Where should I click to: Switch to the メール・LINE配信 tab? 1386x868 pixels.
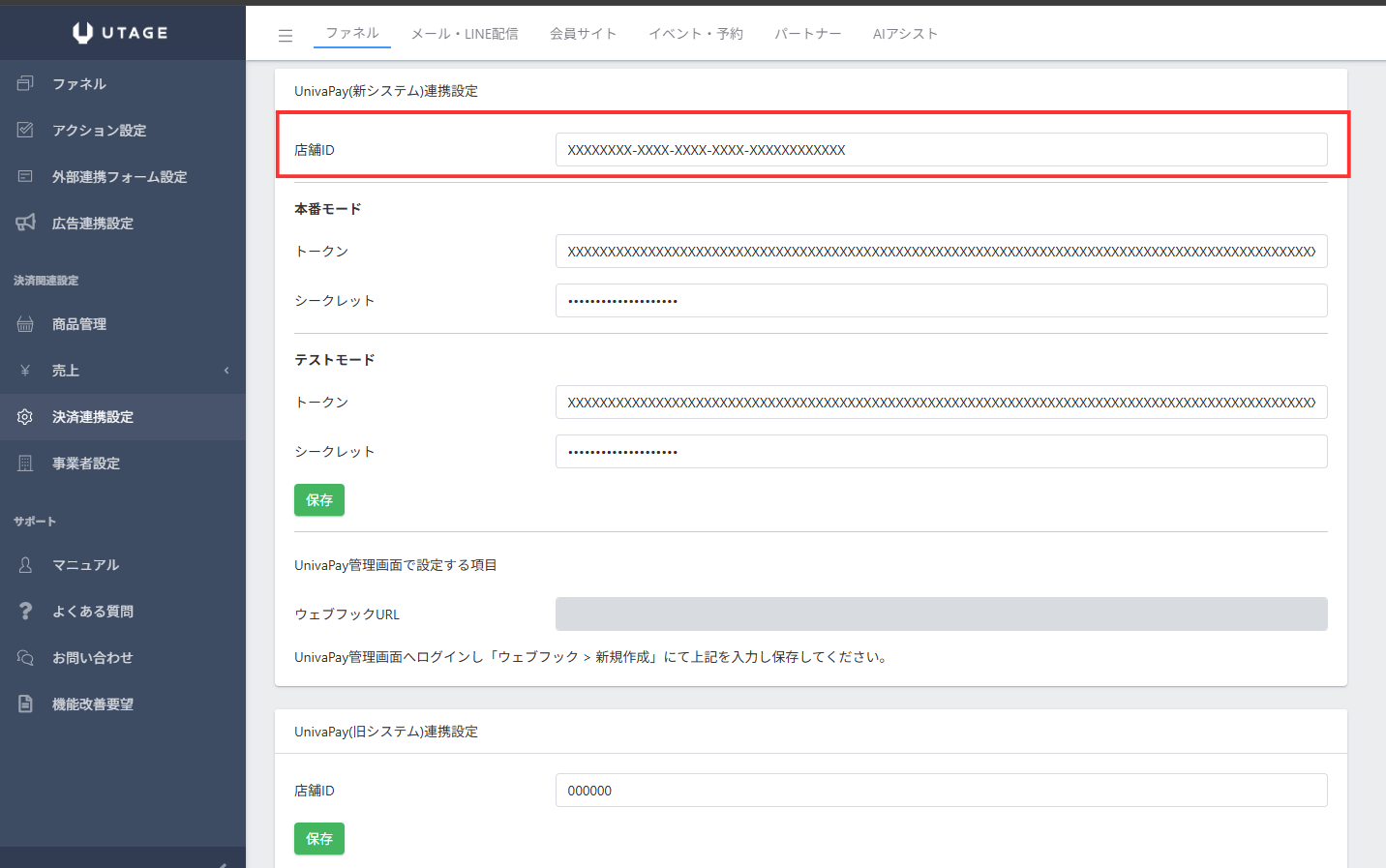coord(465,34)
